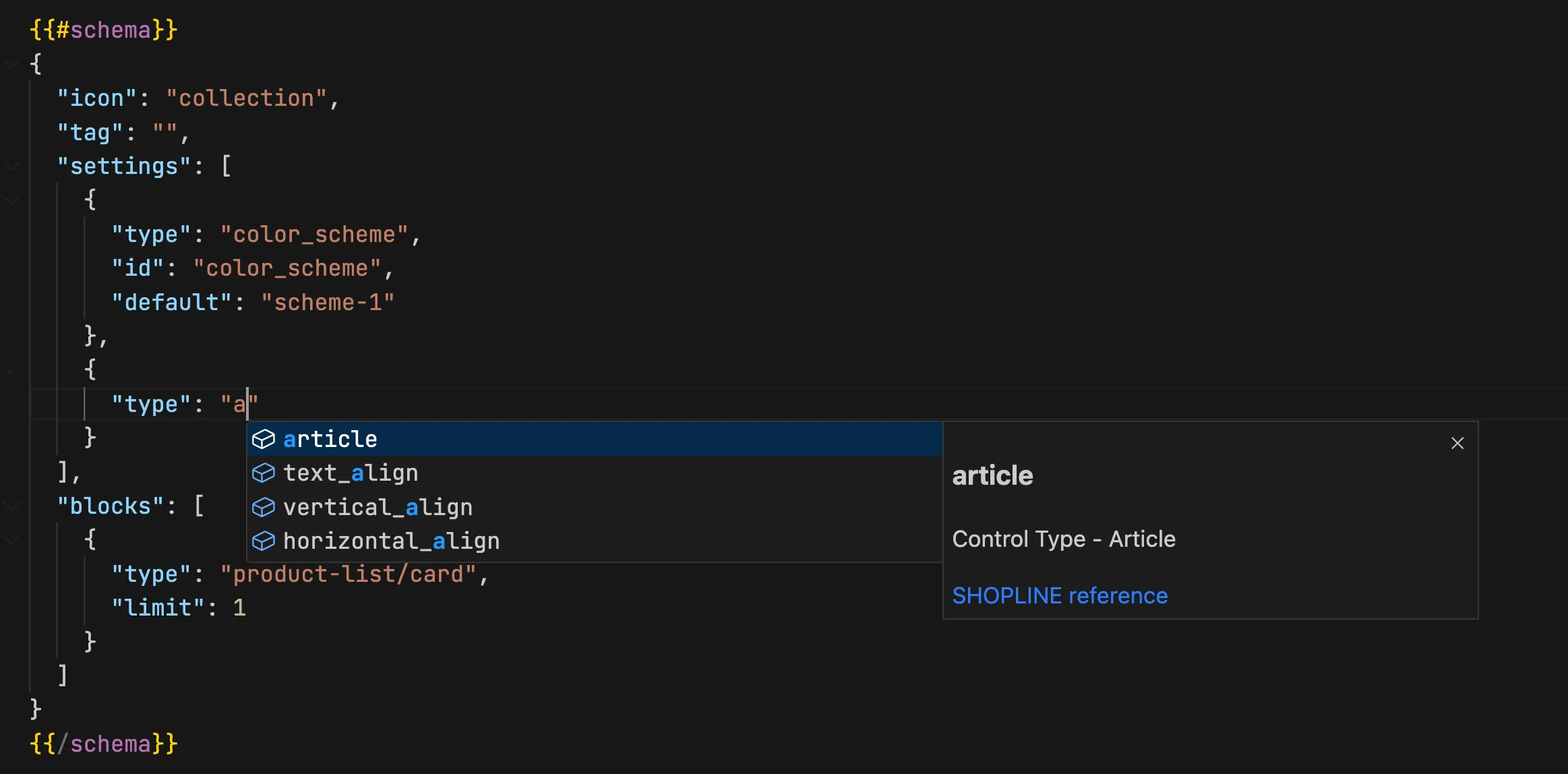The image size is (1568, 774).
Task: Select horizontal_align completion item
Action: pos(391,541)
